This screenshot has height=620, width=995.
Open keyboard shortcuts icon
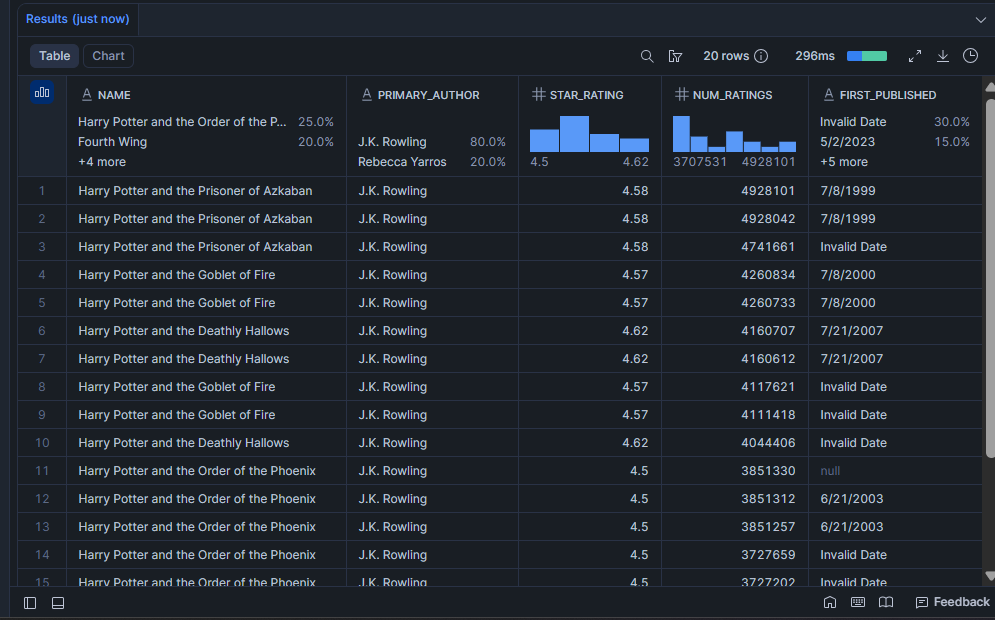(858, 602)
